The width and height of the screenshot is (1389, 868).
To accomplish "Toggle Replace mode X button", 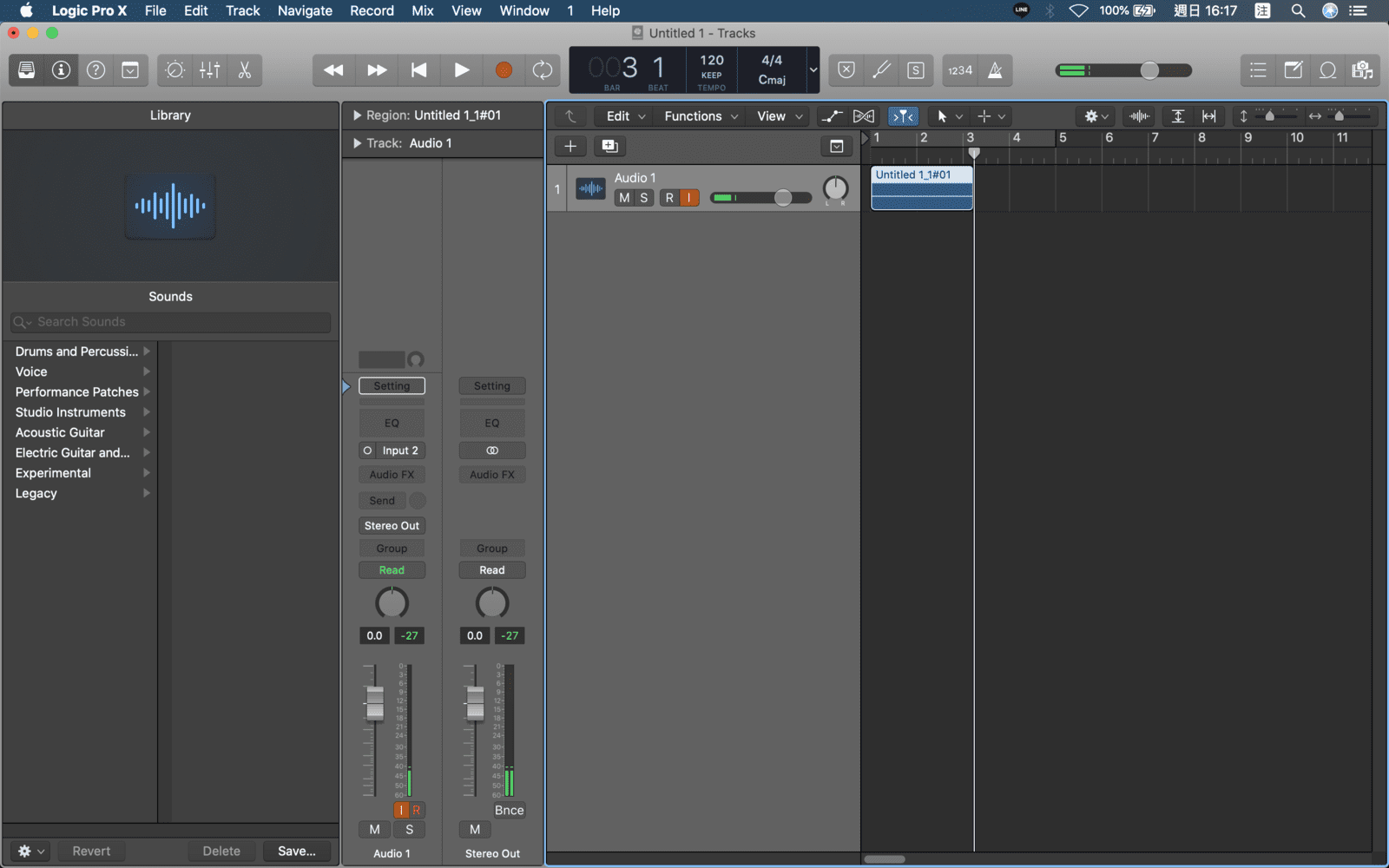I will [x=846, y=70].
